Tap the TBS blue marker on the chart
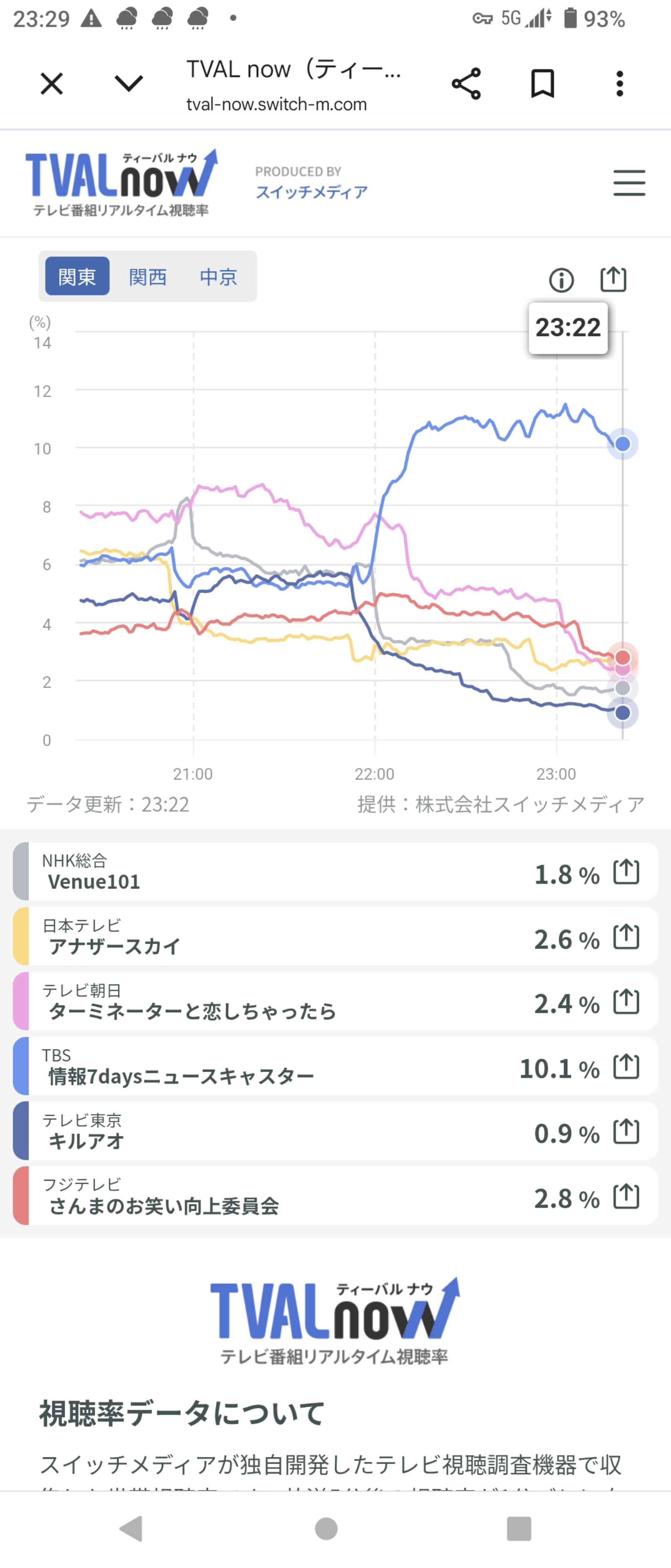This screenshot has height=1568, width=671. coord(622,444)
